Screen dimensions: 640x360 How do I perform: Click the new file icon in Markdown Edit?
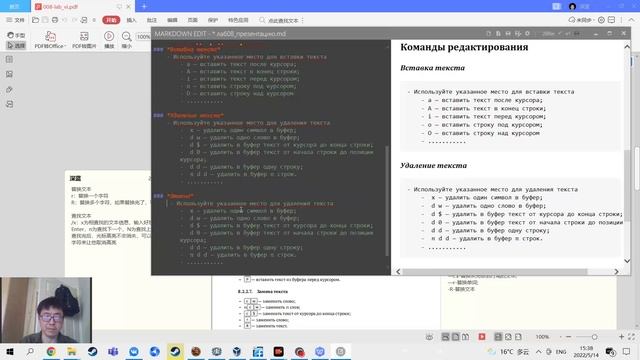coord(489,33)
